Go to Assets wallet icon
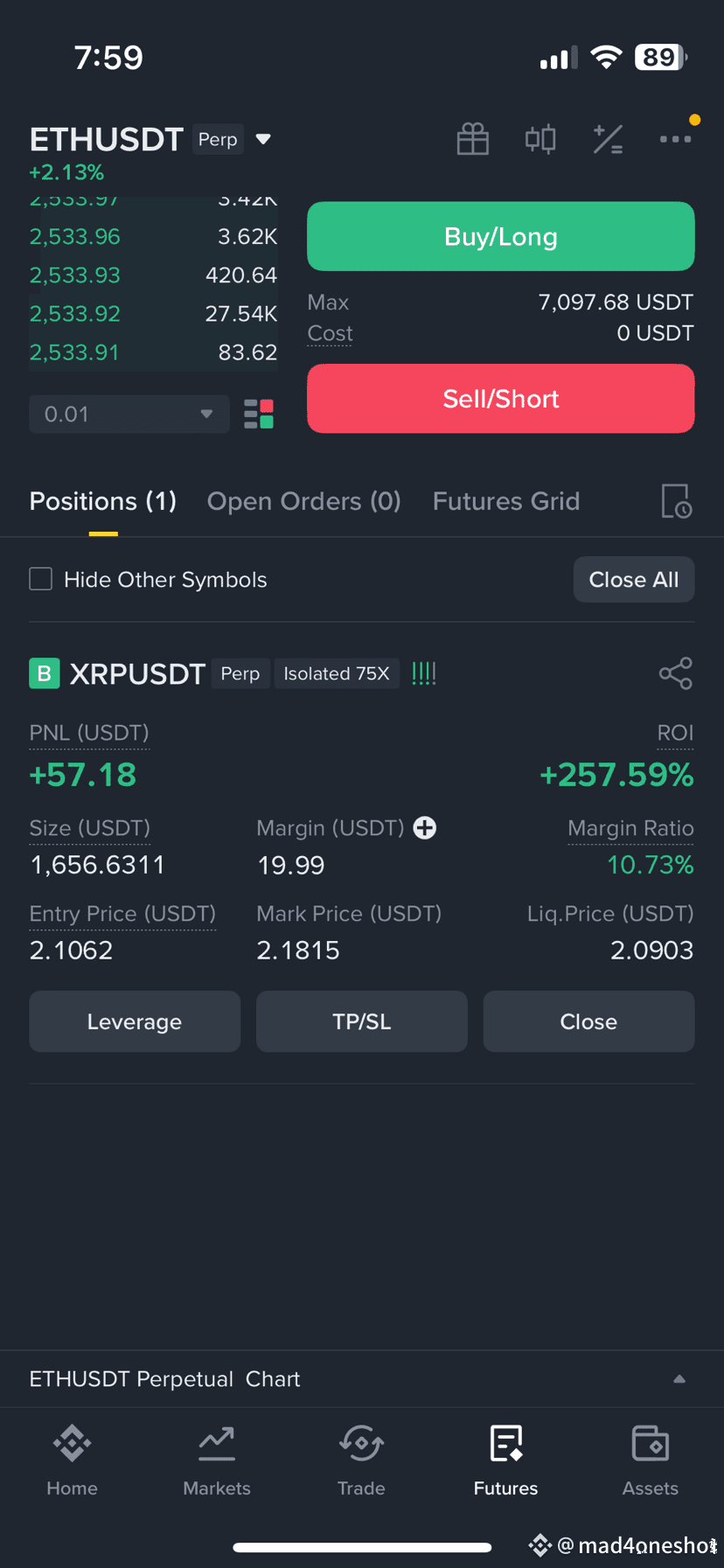 pos(651,1457)
